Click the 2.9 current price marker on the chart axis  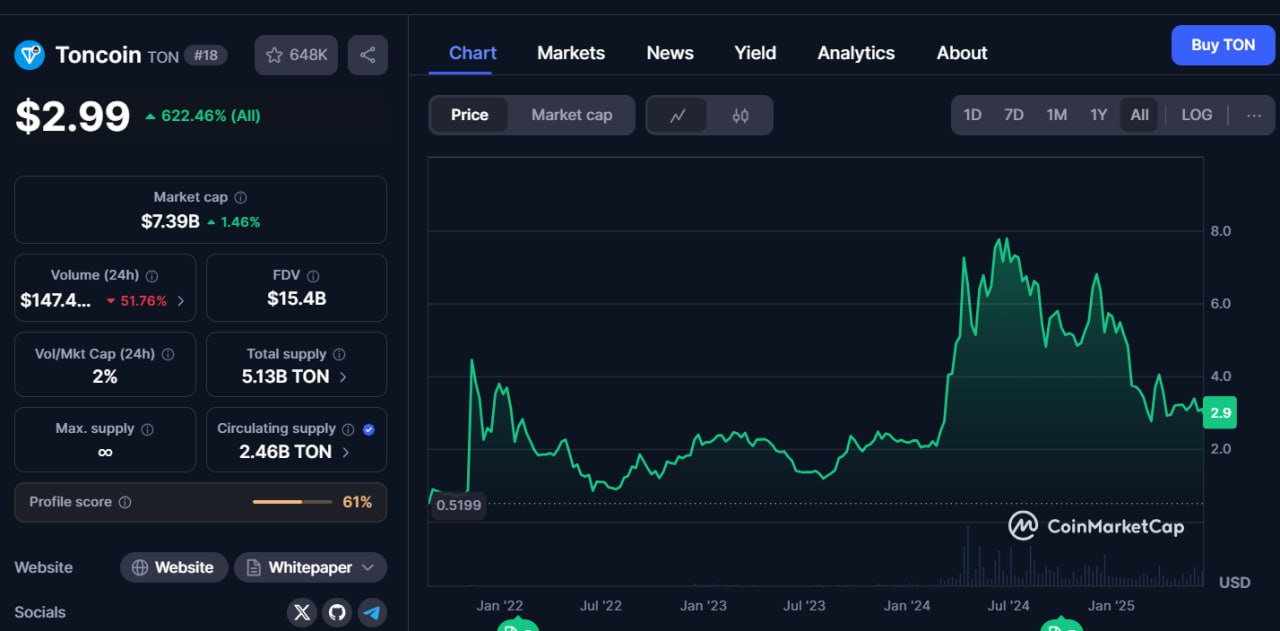[1220, 412]
